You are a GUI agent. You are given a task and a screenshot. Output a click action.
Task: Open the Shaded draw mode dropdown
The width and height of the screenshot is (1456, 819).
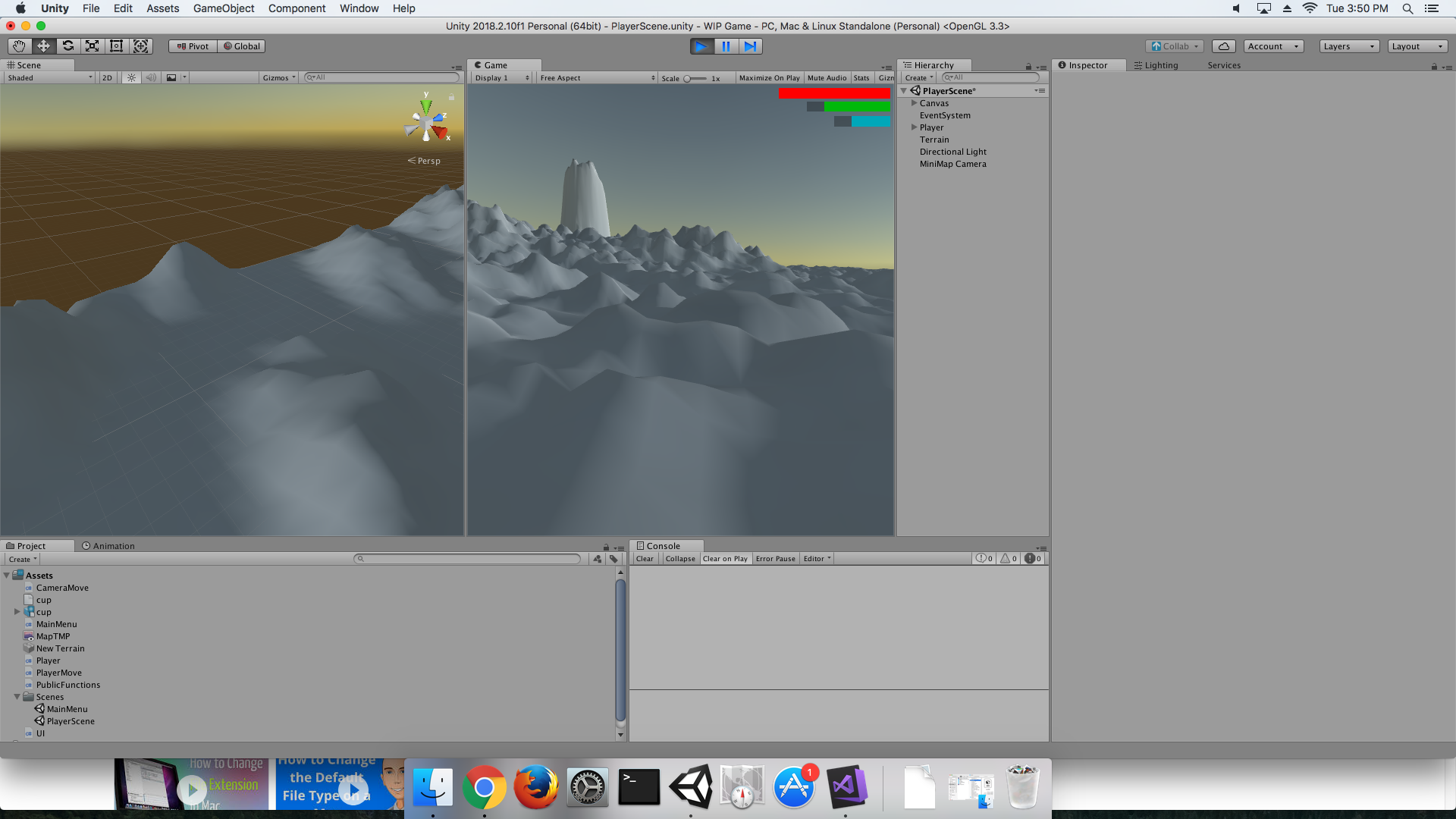pyautogui.click(x=50, y=78)
